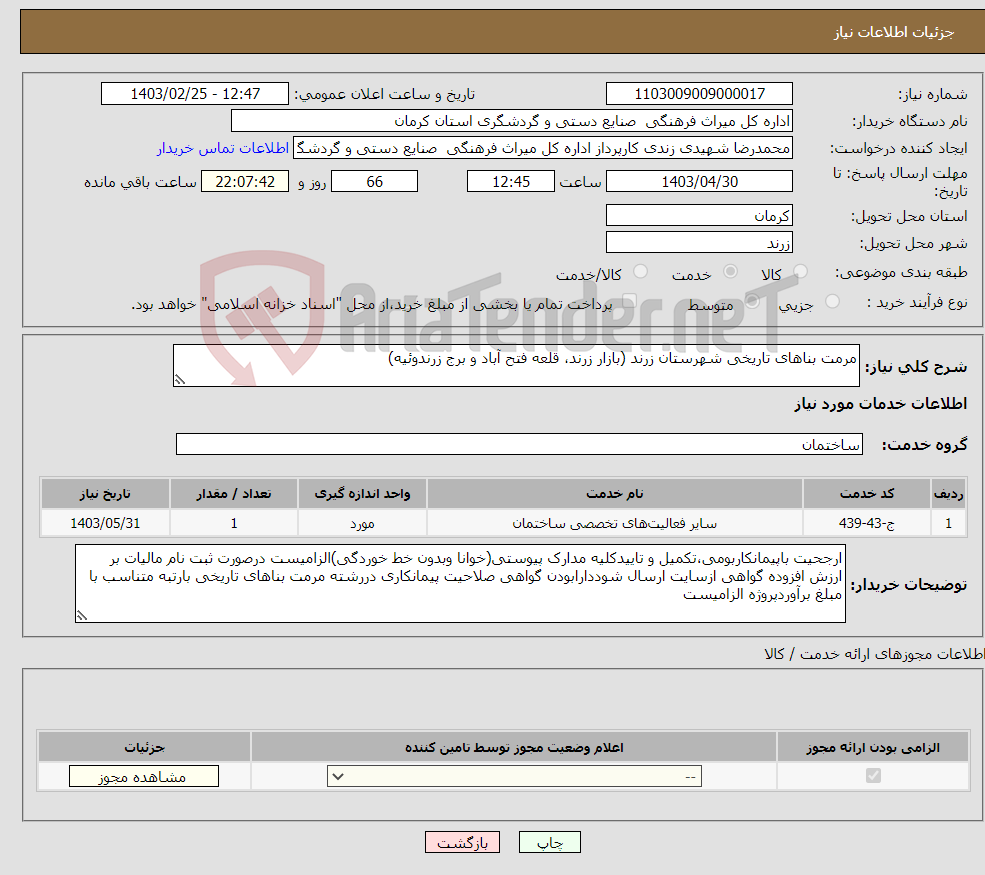Screen dimensions: 985x875
Task: Click the deadline date field 1403/04/30
Action: click(x=699, y=182)
